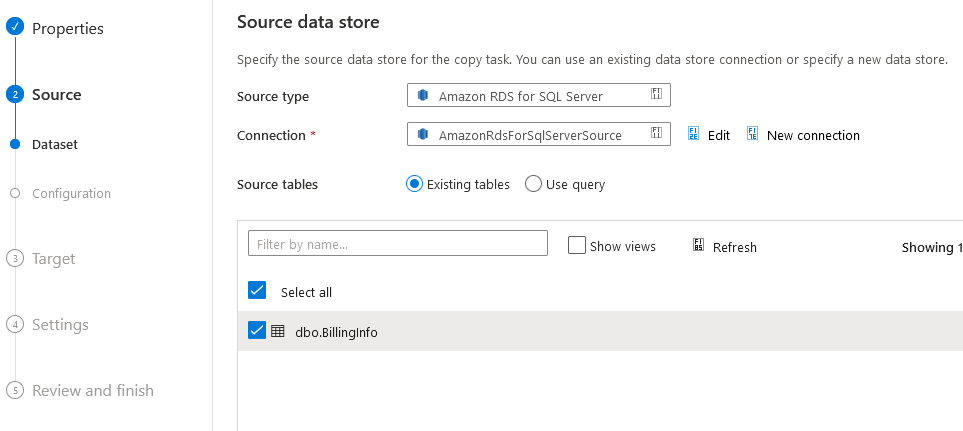Open the Source type dropdown arrow
The height and width of the screenshot is (431, 963).
[x=657, y=94]
